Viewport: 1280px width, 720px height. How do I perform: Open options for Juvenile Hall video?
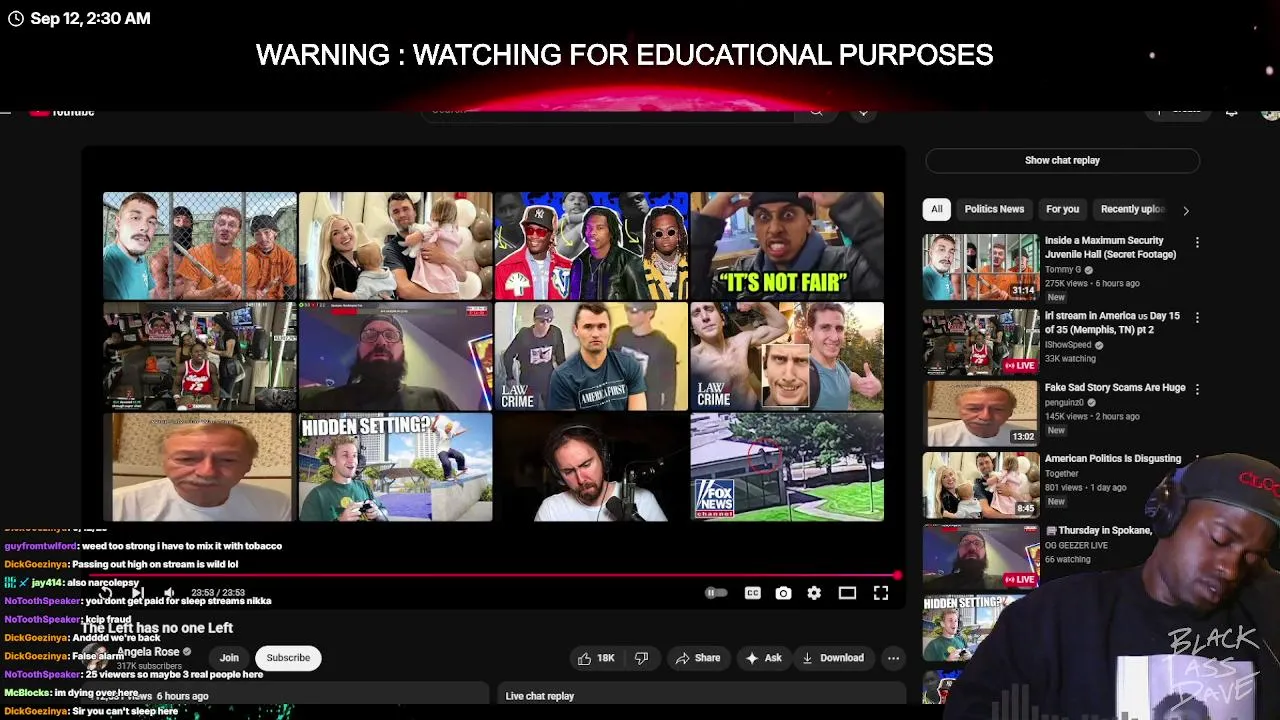coord(1197,242)
